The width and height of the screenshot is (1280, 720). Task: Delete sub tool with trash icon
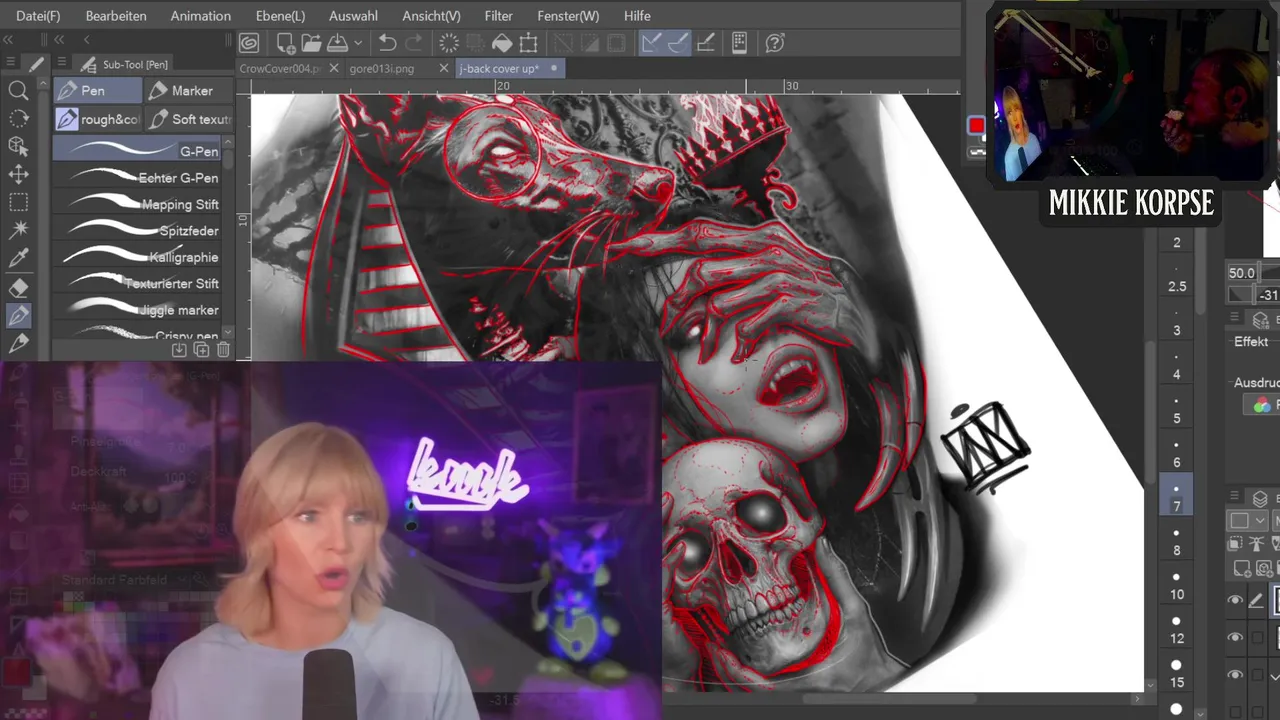coord(223,350)
